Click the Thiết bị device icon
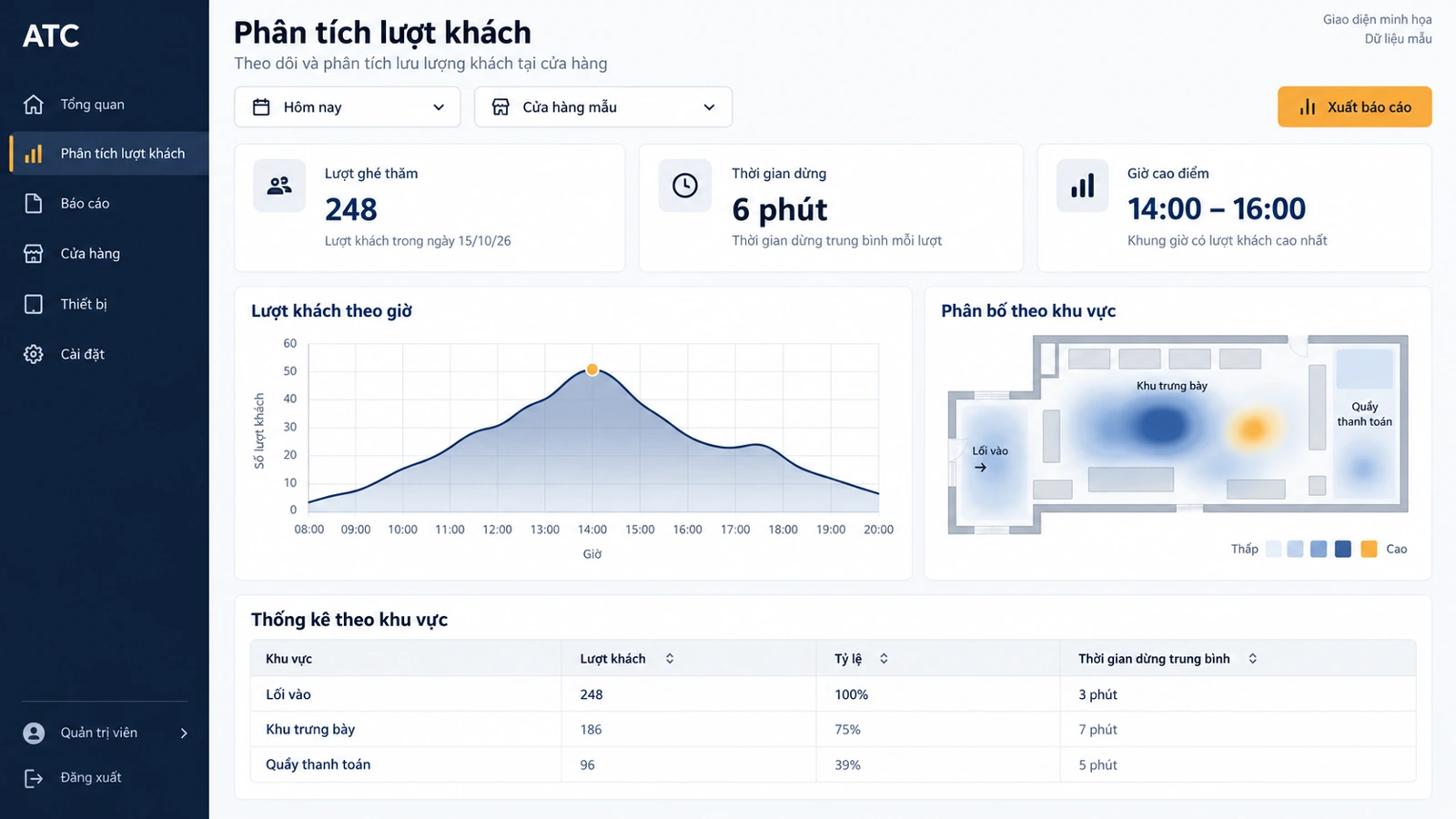The image size is (1456, 819). (x=34, y=304)
